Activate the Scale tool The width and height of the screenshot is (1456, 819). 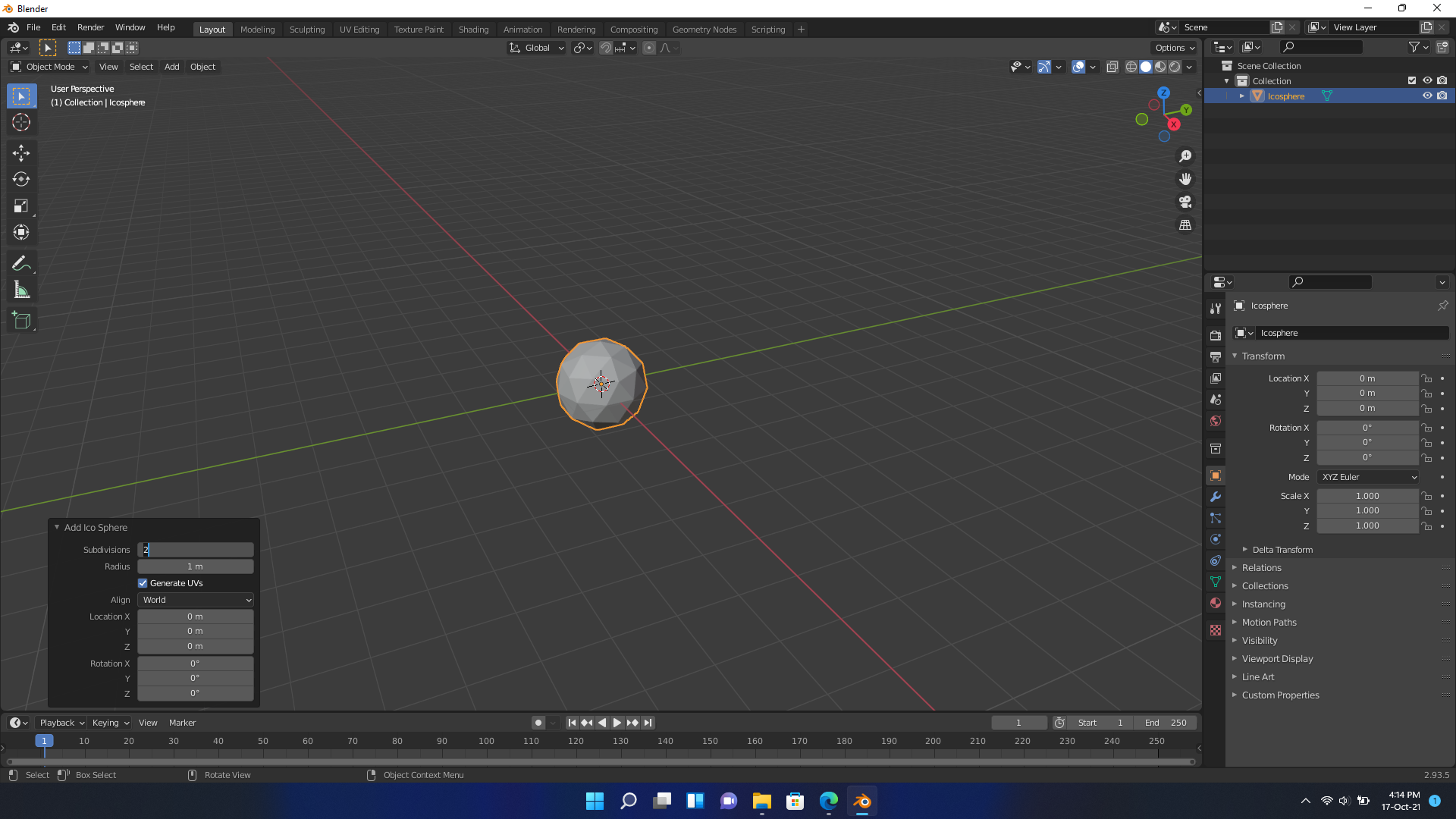point(21,206)
